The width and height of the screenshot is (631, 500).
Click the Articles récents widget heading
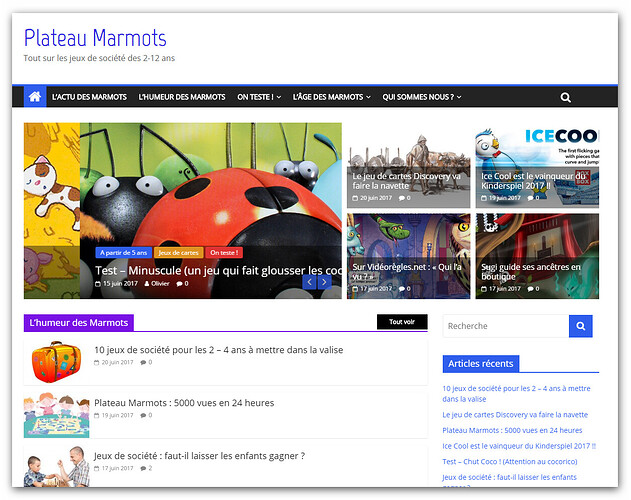click(481, 364)
